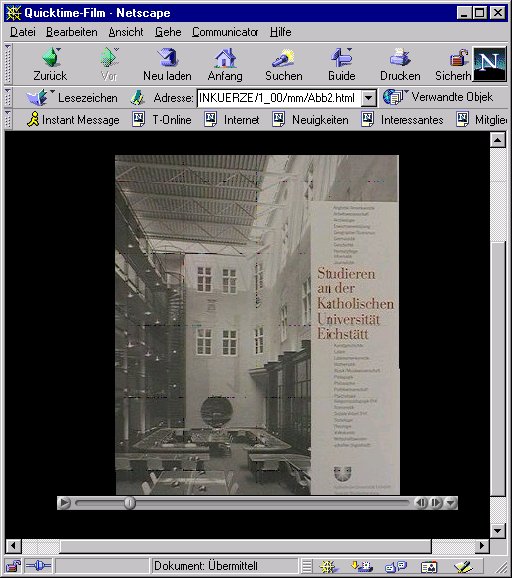Open Address Book from component bar
Image resolution: width=512 pixels, height=578 pixels.
pos(429,566)
